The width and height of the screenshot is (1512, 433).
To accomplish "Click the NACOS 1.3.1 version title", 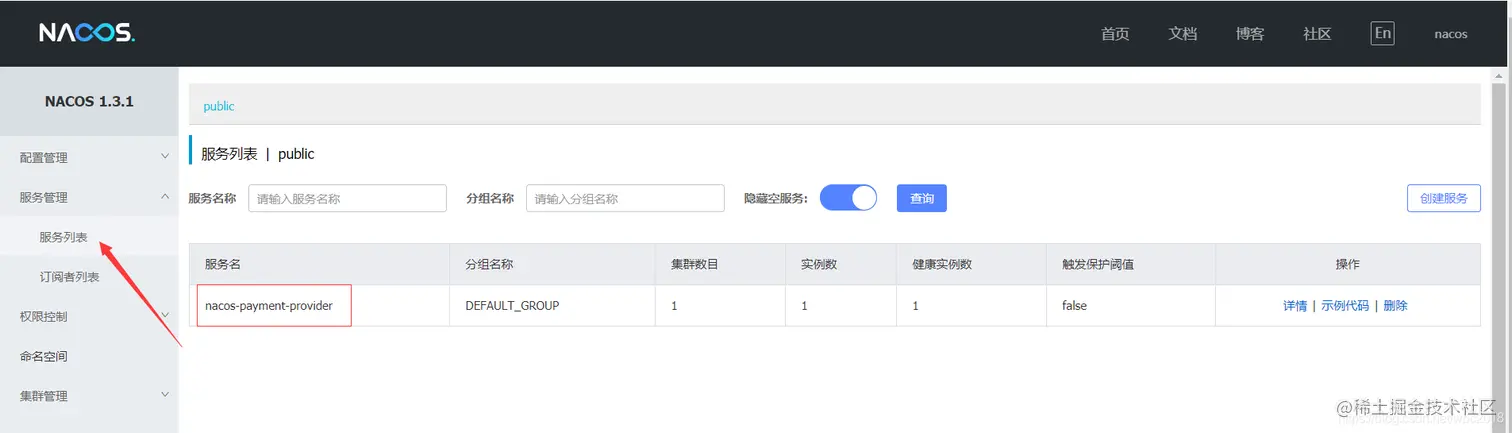I will click(x=89, y=101).
